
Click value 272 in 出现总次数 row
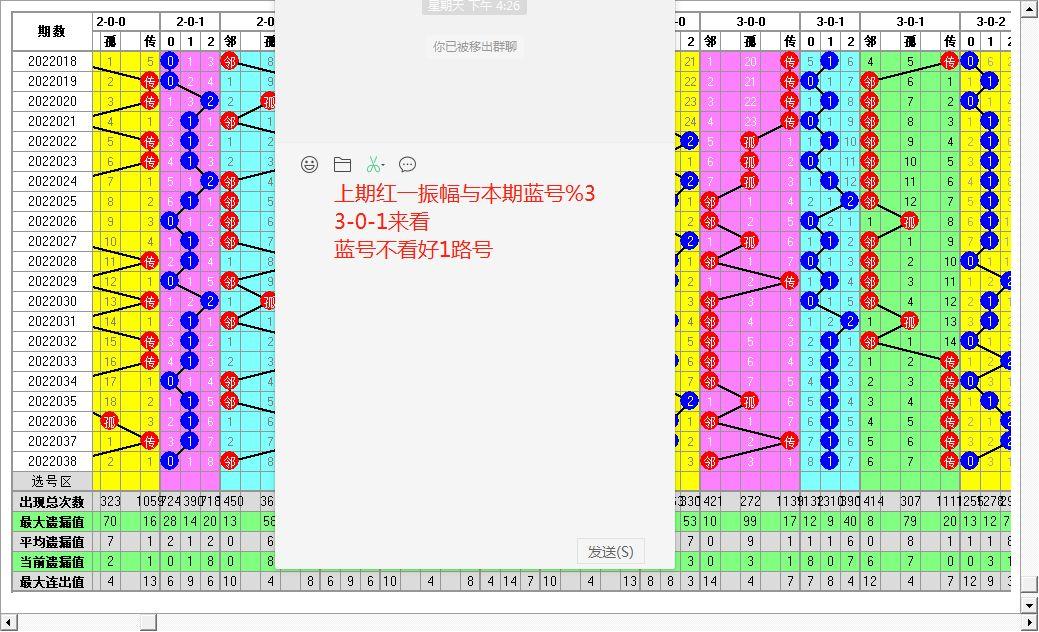[750, 501]
